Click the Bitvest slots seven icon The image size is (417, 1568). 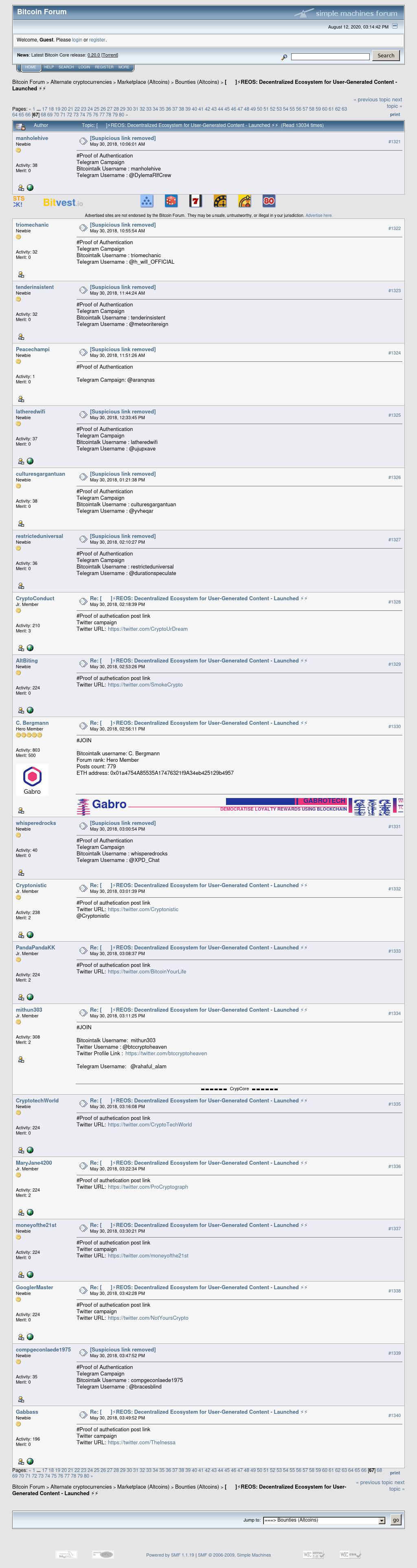point(195,201)
